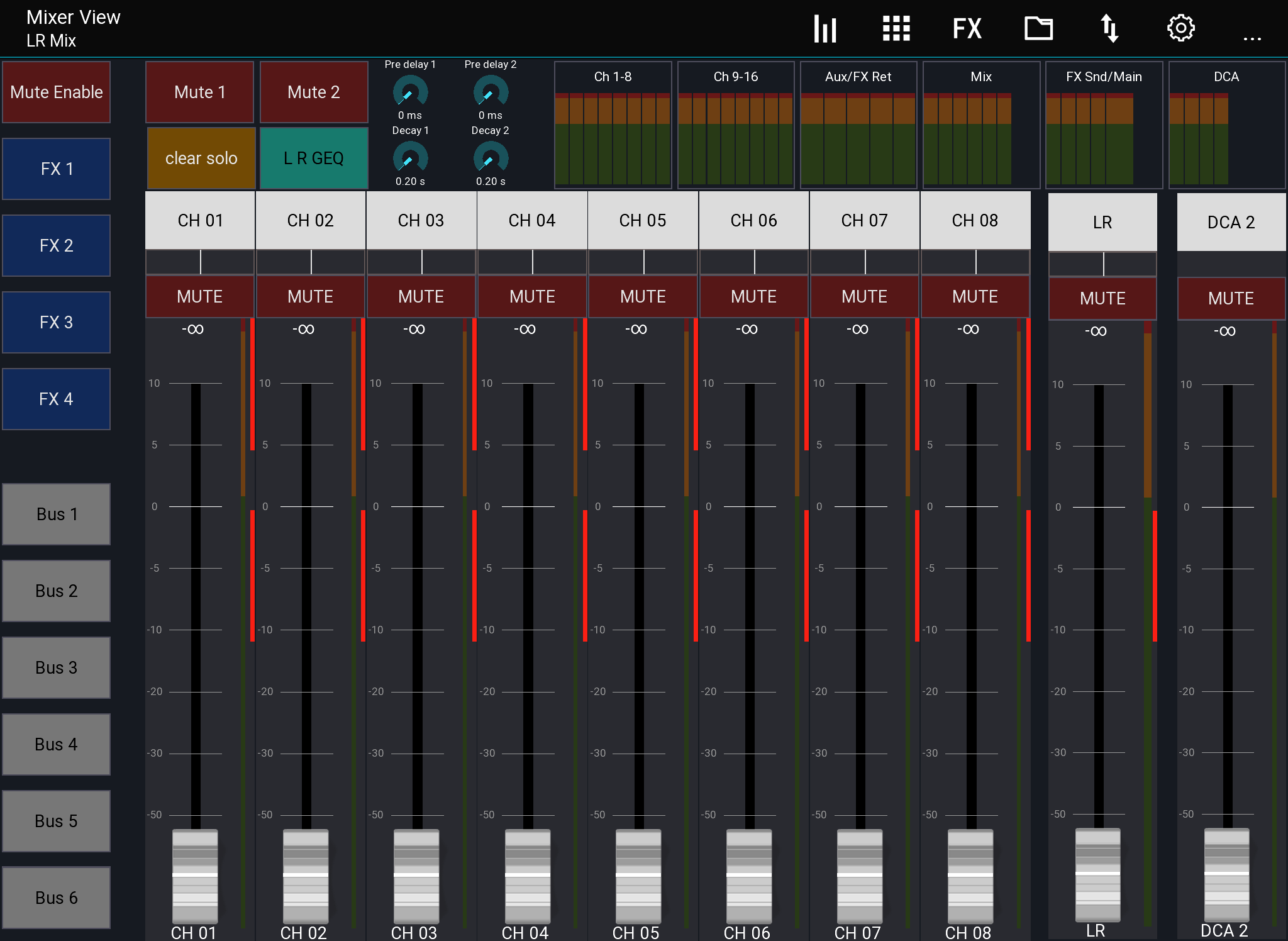This screenshot has width=1288, height=941.
Task: Open the settings gear icon
Action: (x=1180, y=28)
